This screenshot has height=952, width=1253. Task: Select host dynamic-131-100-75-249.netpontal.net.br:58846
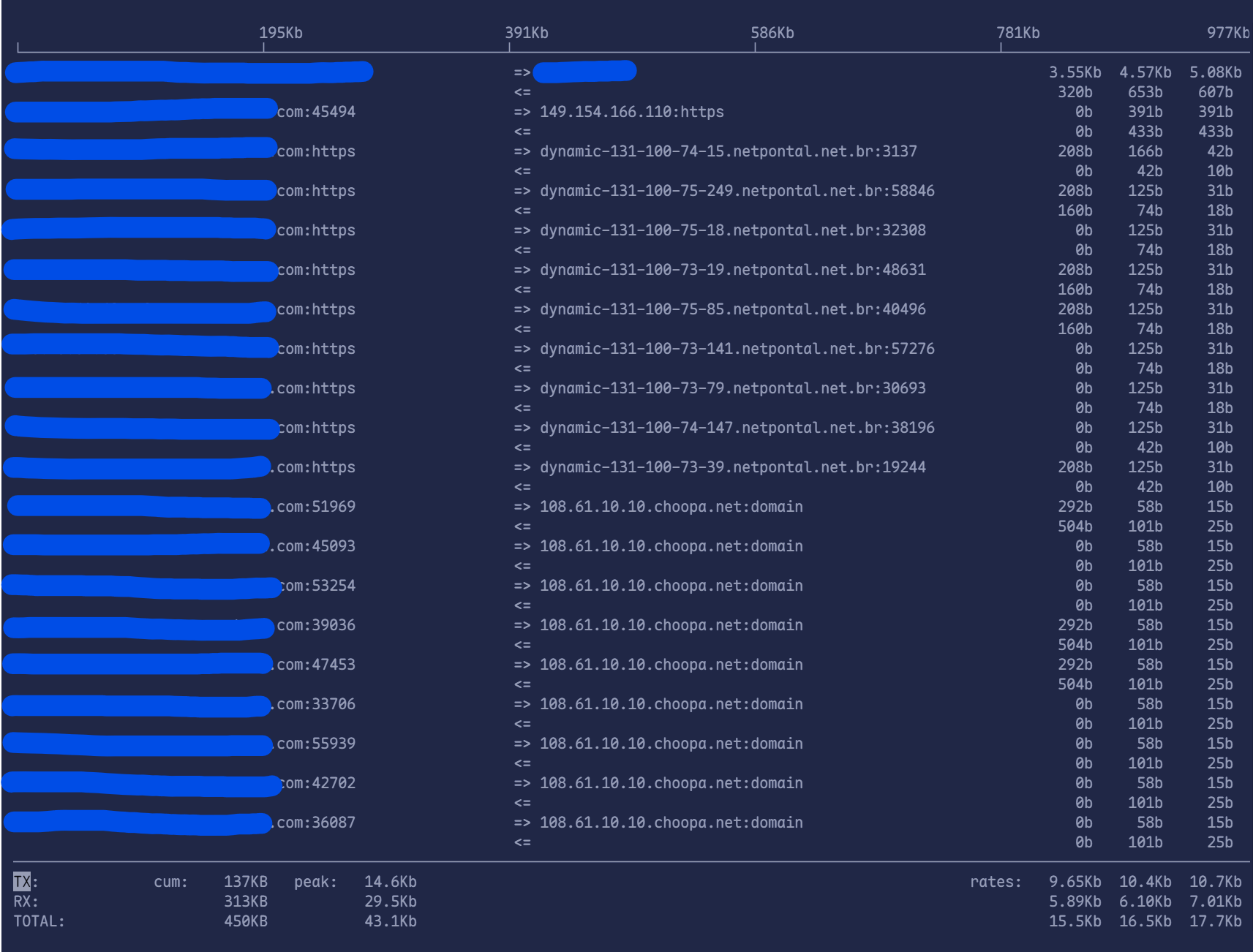coord(737,191)
